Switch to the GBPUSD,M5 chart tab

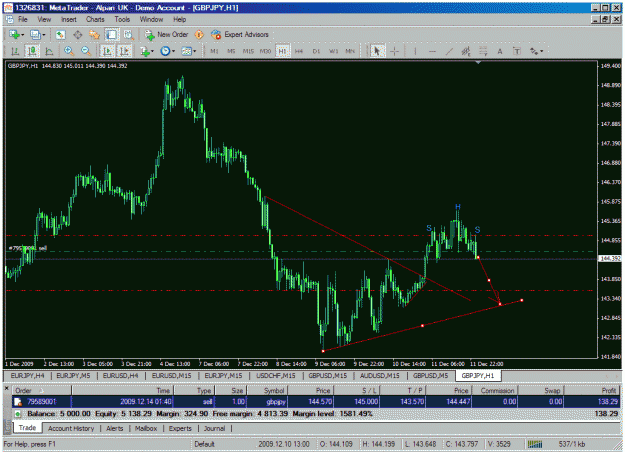430,375
